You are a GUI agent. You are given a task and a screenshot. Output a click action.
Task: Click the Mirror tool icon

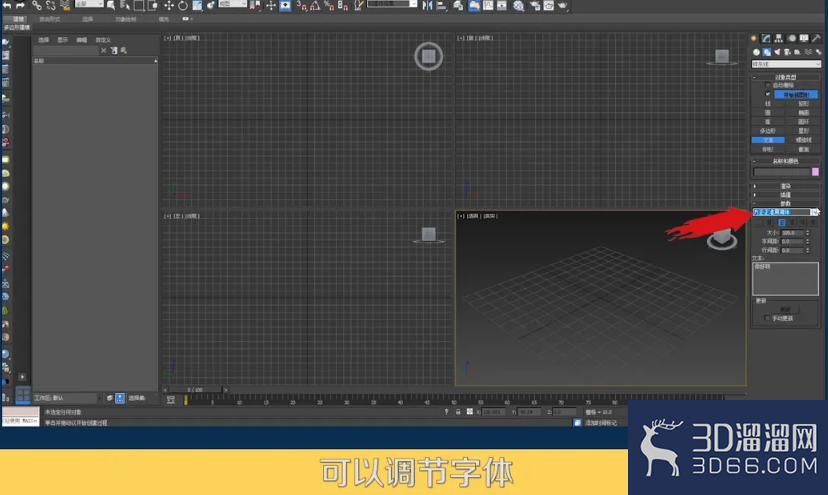point(427,5)
